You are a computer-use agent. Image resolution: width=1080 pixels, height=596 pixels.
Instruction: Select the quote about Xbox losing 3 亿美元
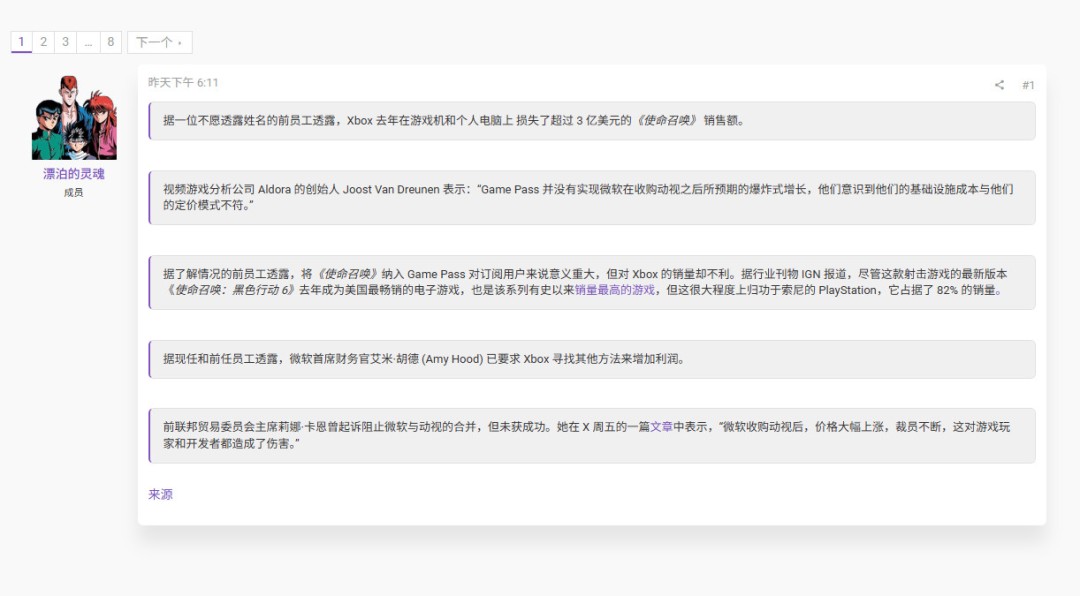pos(590,122)
